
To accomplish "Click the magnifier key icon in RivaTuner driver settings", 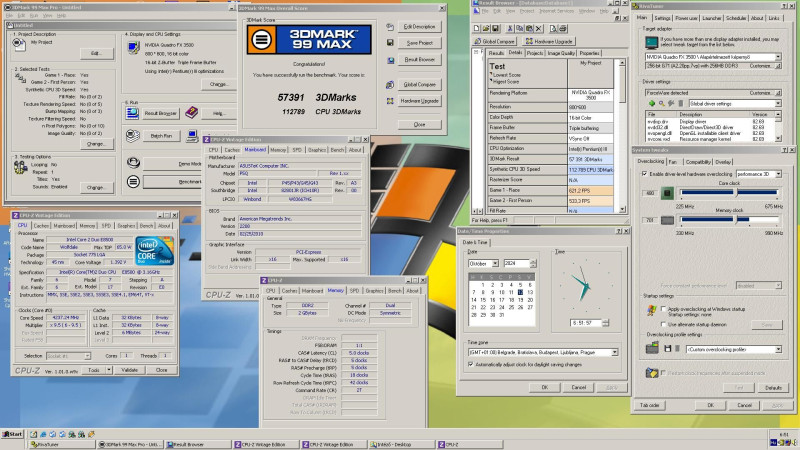I will coord(661,104).
